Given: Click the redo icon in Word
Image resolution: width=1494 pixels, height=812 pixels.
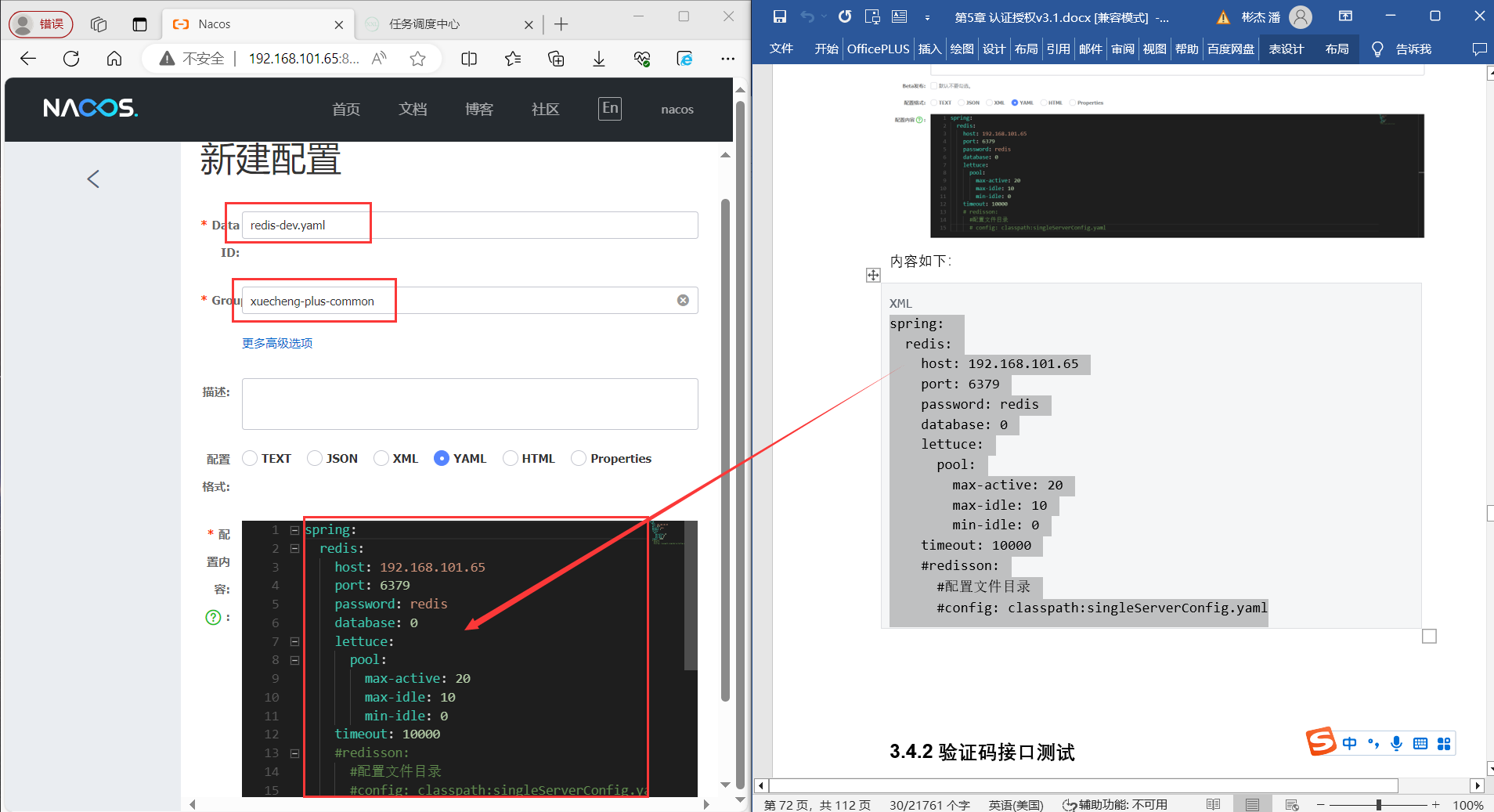Looking at the screenshot, I should click(x=845, y=16).
